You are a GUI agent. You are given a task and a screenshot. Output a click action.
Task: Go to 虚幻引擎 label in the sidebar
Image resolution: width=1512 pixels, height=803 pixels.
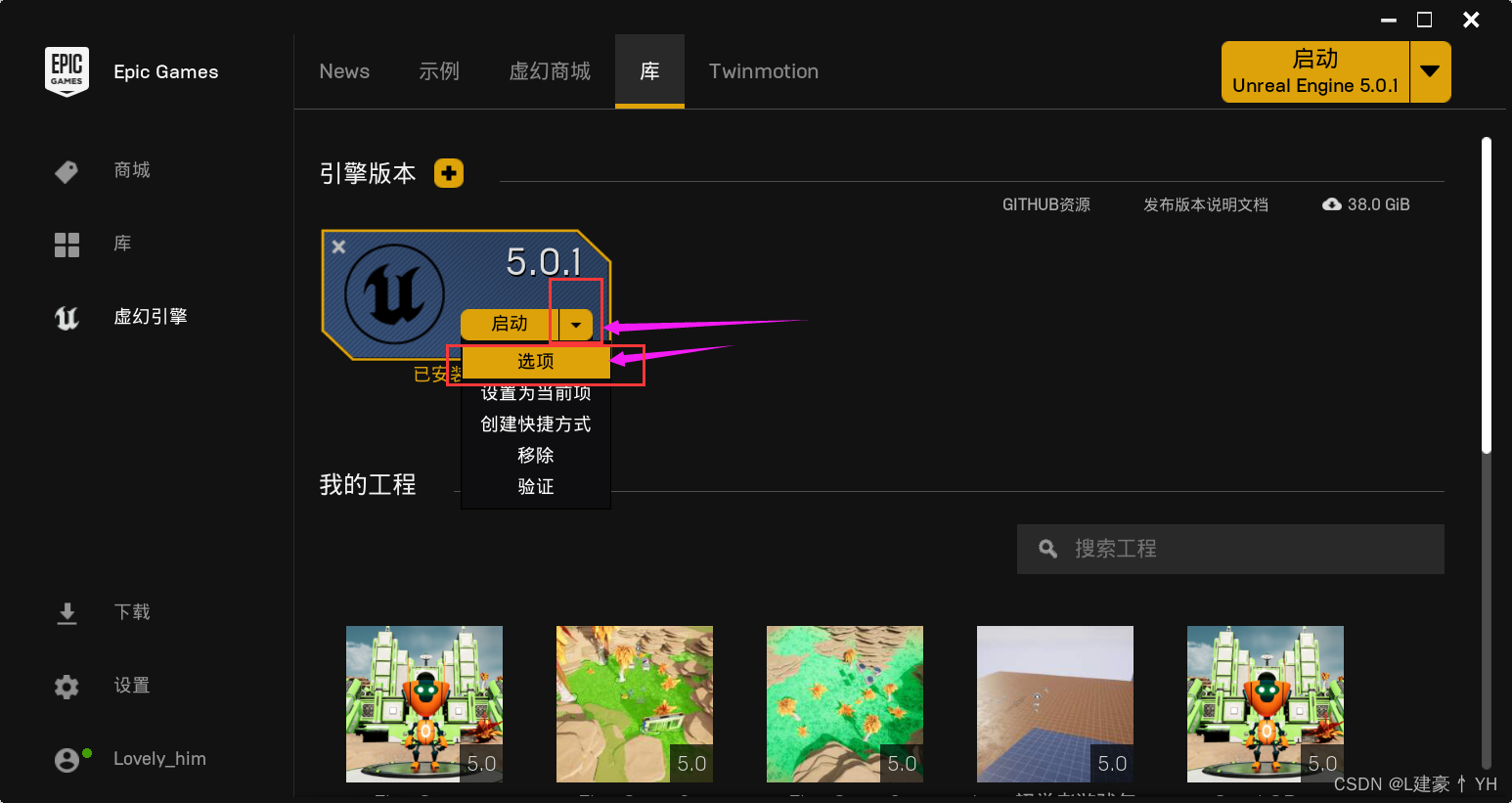point(151,317)
